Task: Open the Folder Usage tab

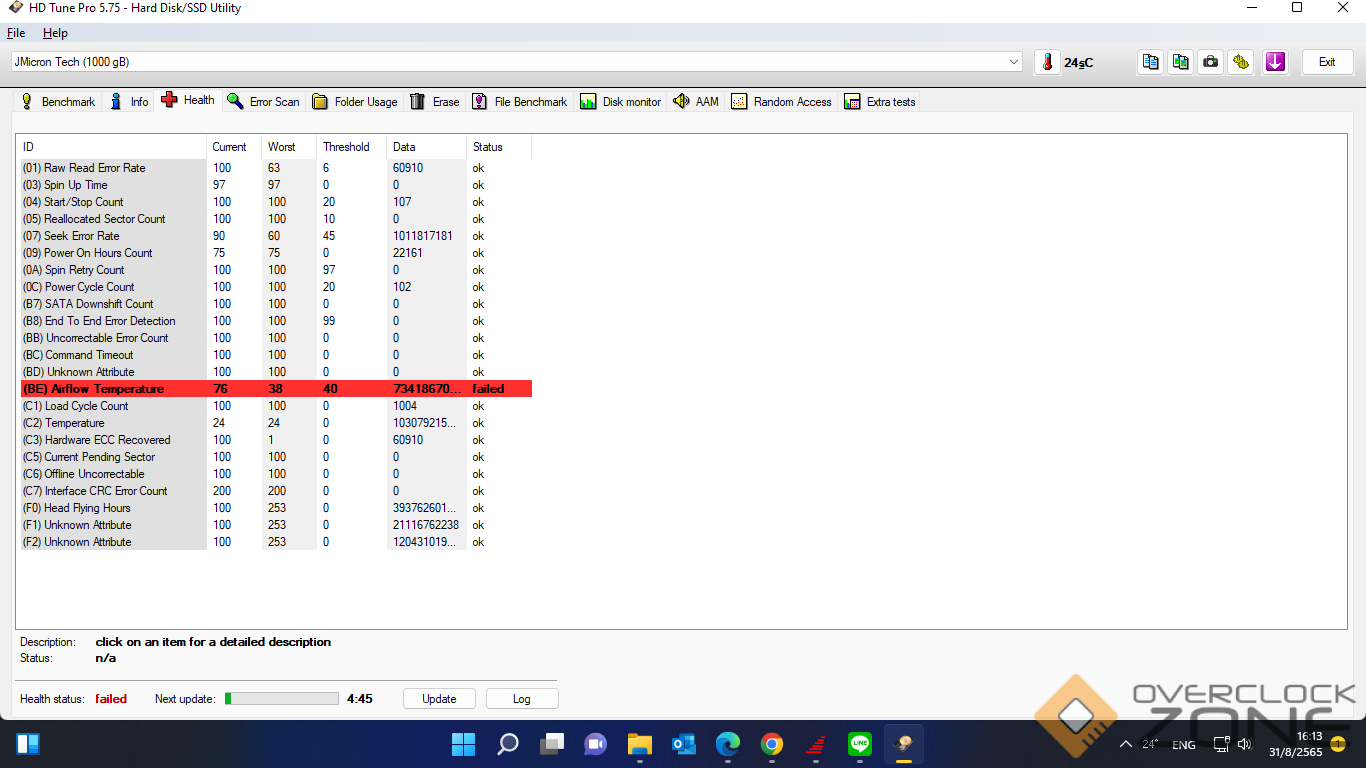Action: click(355, 101)
